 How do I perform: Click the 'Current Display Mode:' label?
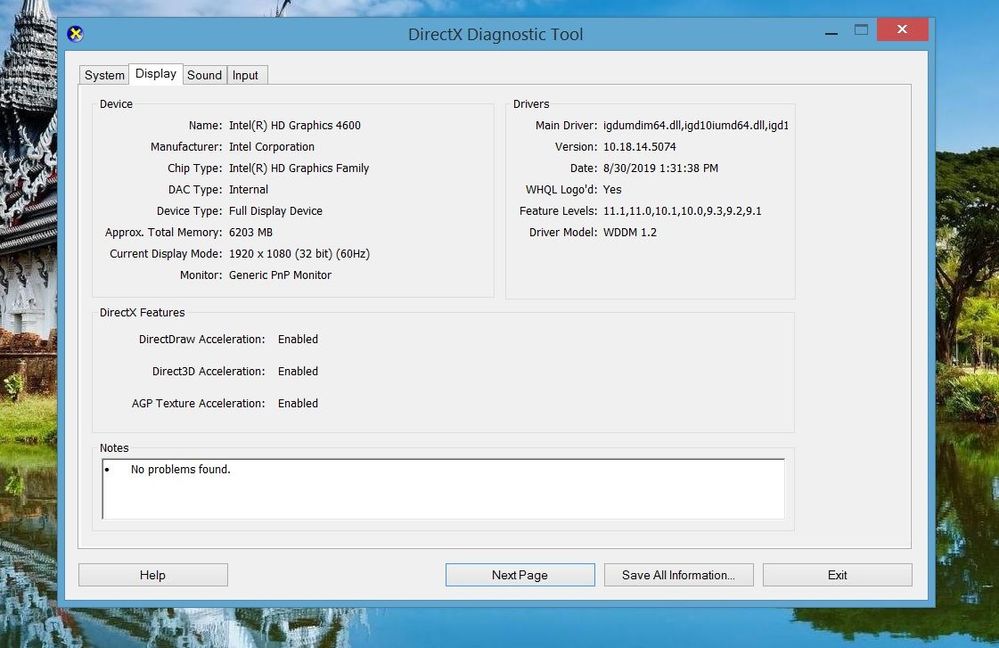point(166,254)
